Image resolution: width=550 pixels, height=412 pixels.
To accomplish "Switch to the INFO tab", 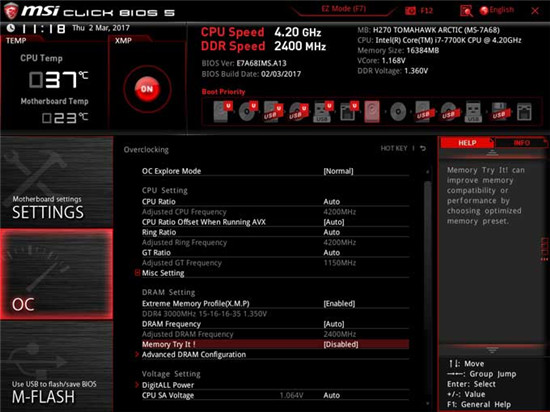I will [521, 143].
